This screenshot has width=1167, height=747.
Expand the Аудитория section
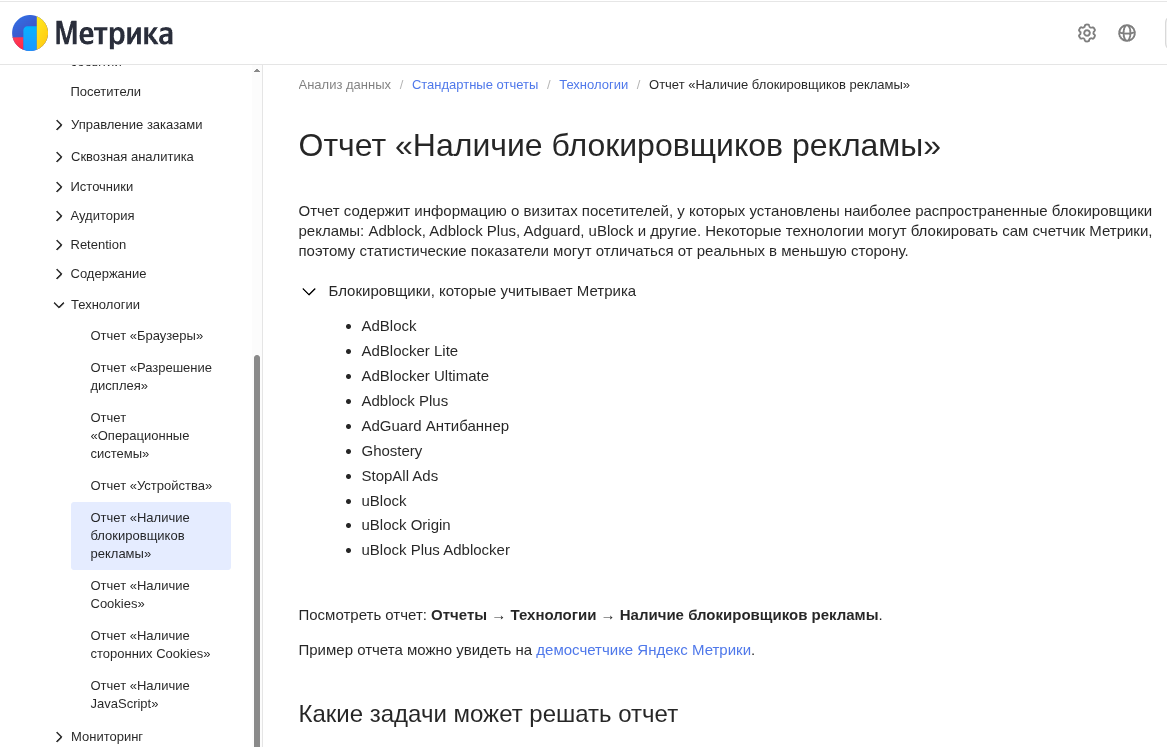59,216
